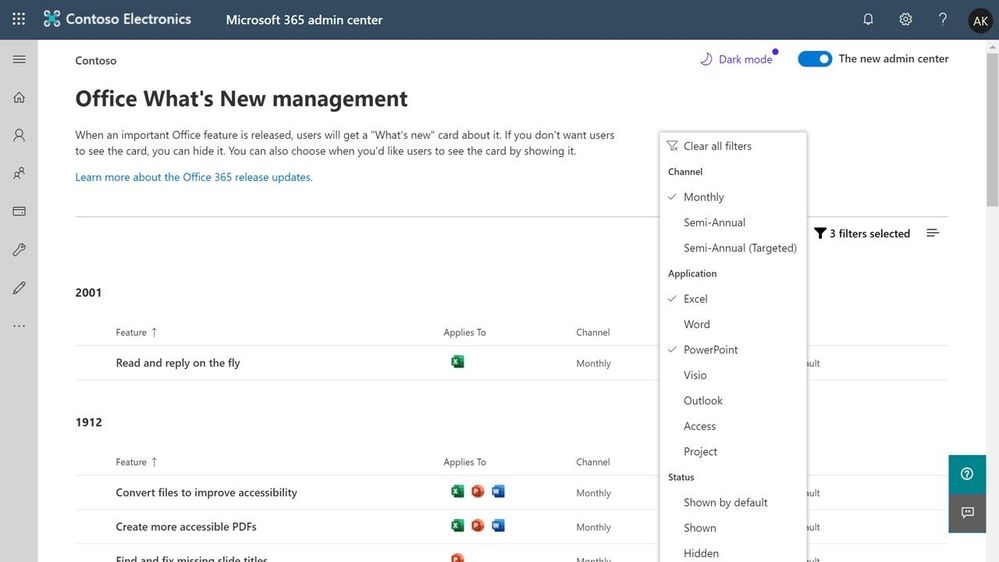The height and width of the screenshot is (562, 999).
Task: Open the help question mark in header
Action: coord(942,19)
